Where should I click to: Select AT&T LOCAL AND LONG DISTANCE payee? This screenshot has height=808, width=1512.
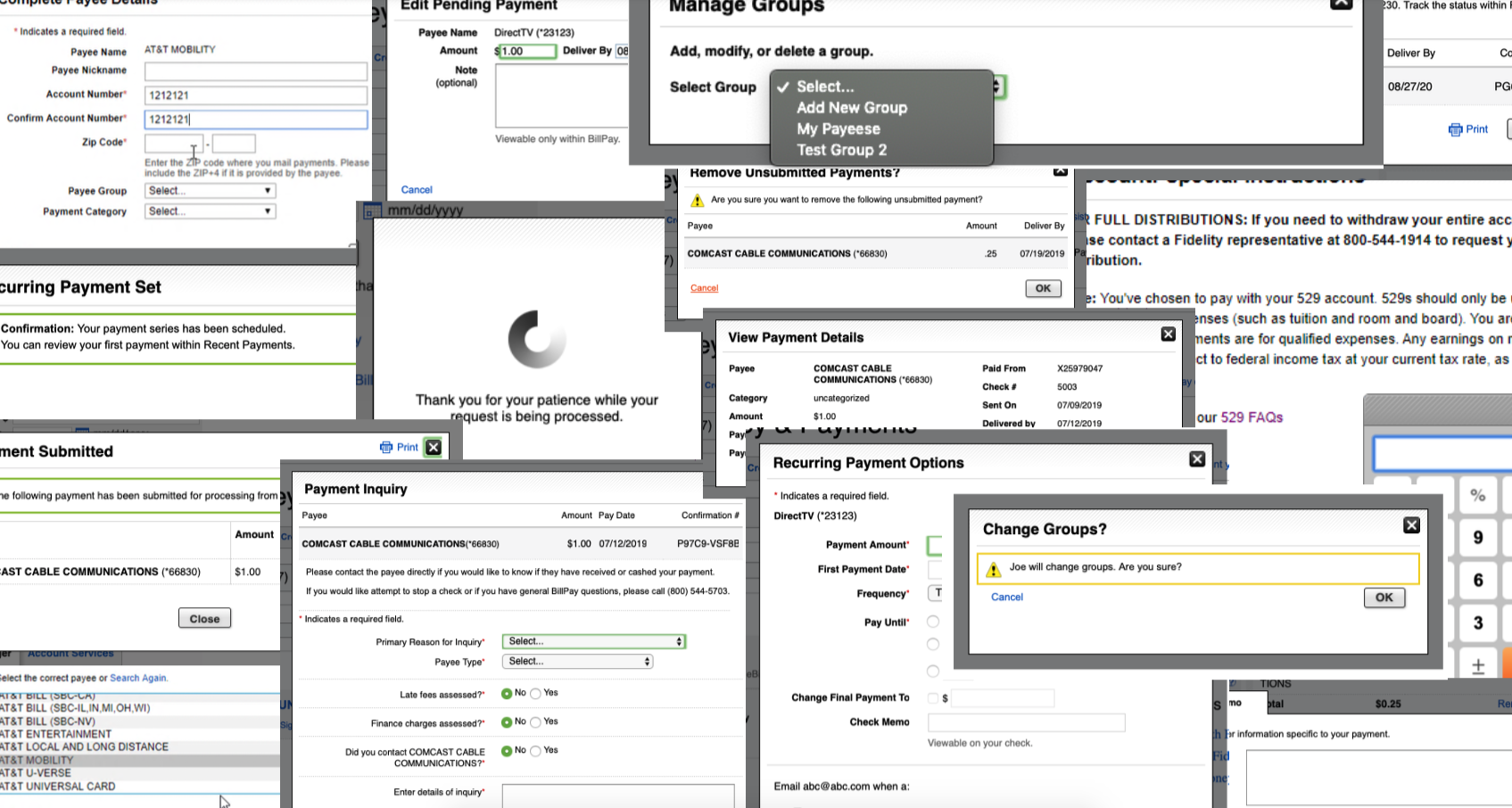(140, 747)
